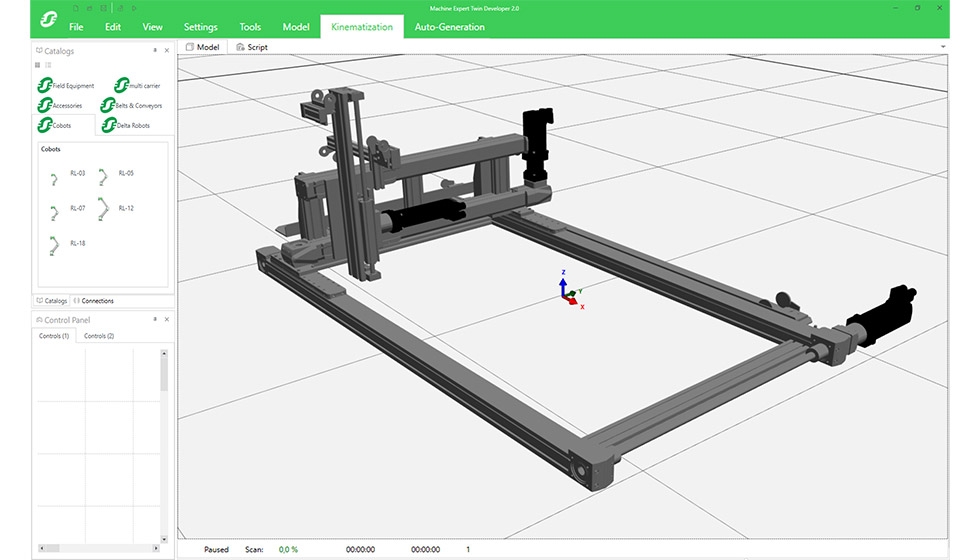Open the document tab list dropdown arrow

tap(943, 47)
